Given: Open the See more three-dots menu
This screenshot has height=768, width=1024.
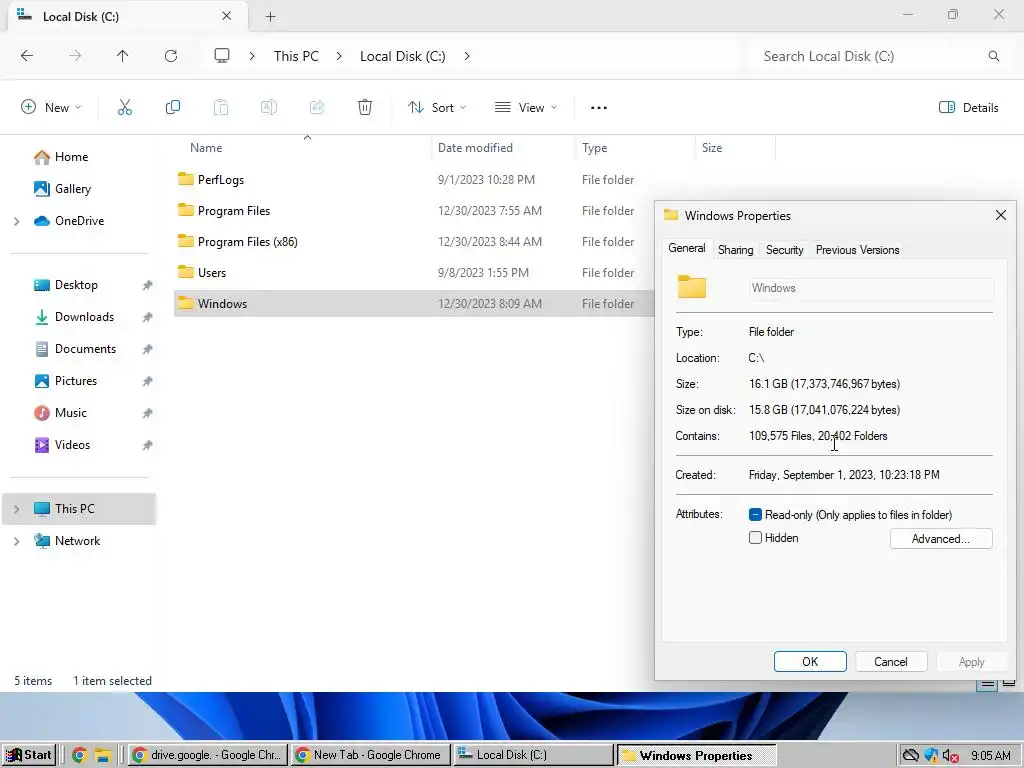Looking at the screenshot, I should click(x=599, y=108).
